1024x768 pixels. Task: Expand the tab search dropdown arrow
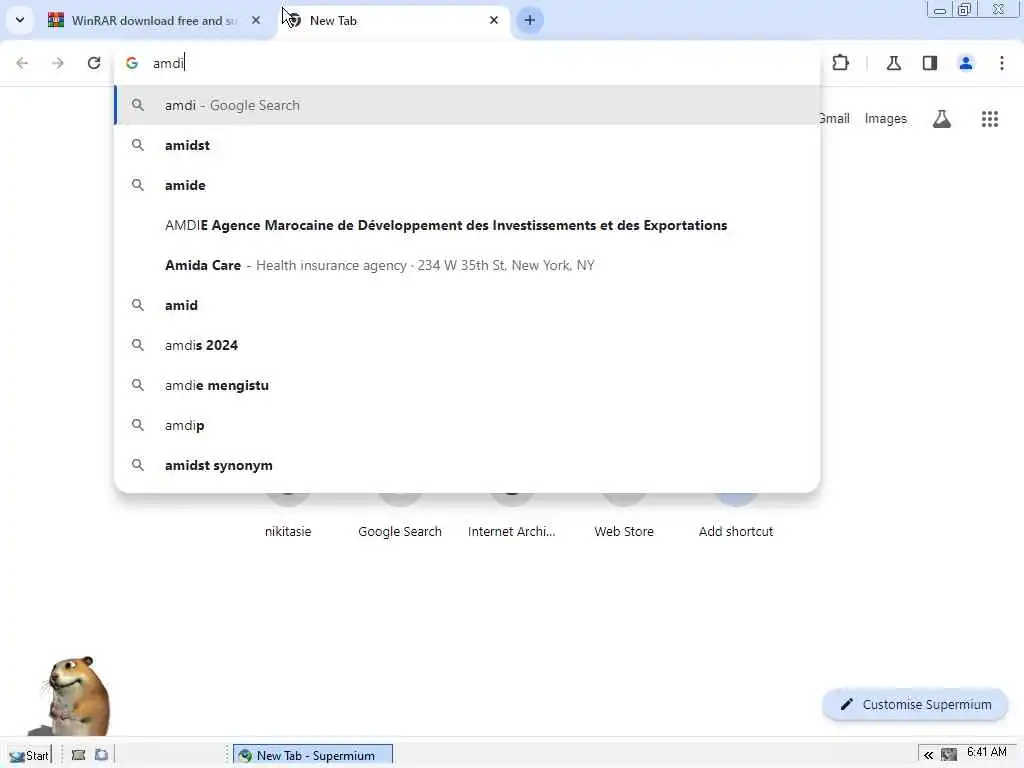[20, 20]
